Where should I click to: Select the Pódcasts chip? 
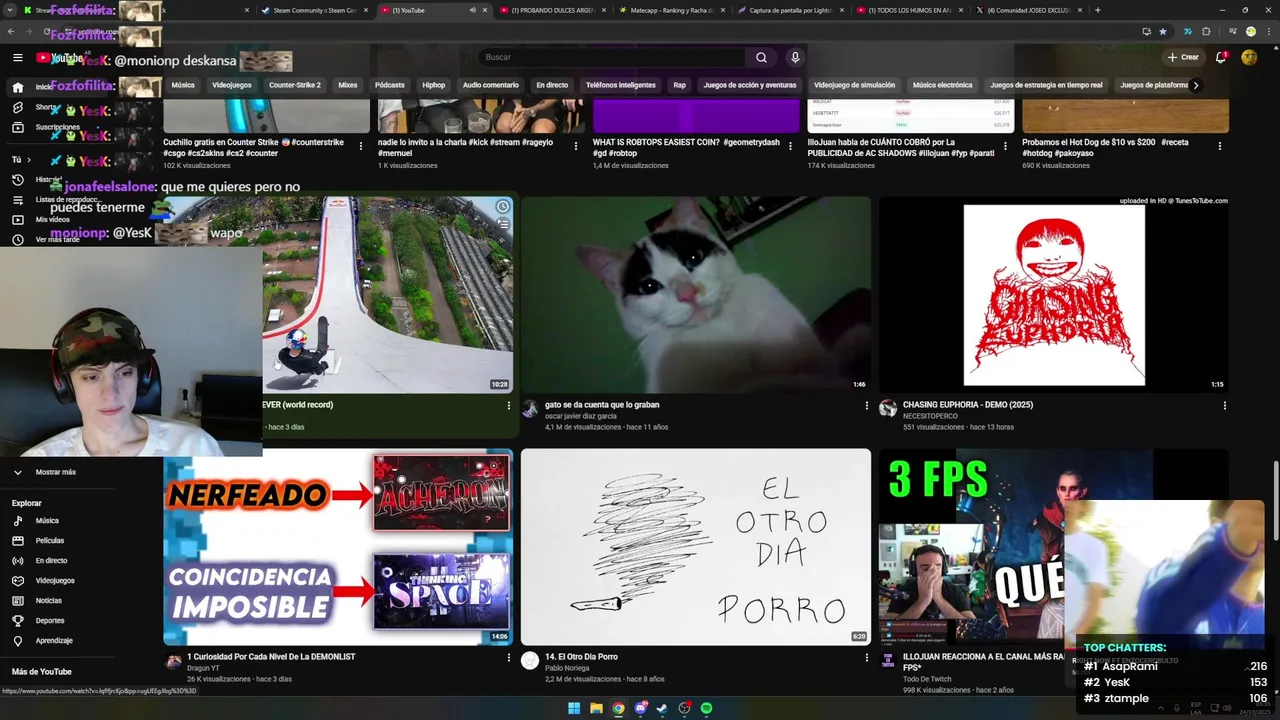(390, 85)
